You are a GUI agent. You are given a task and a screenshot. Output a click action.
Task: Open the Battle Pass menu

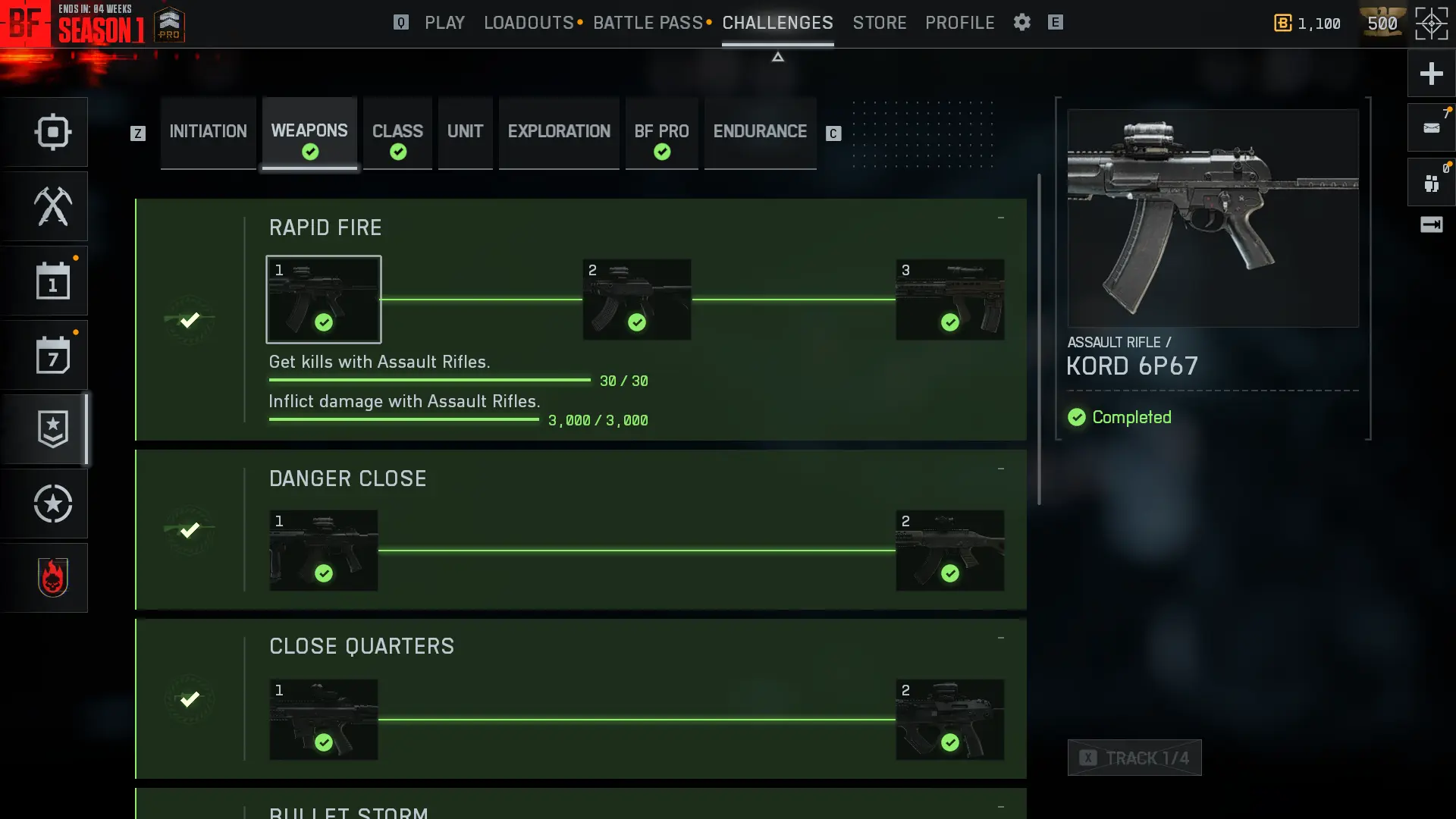[648, 23]
